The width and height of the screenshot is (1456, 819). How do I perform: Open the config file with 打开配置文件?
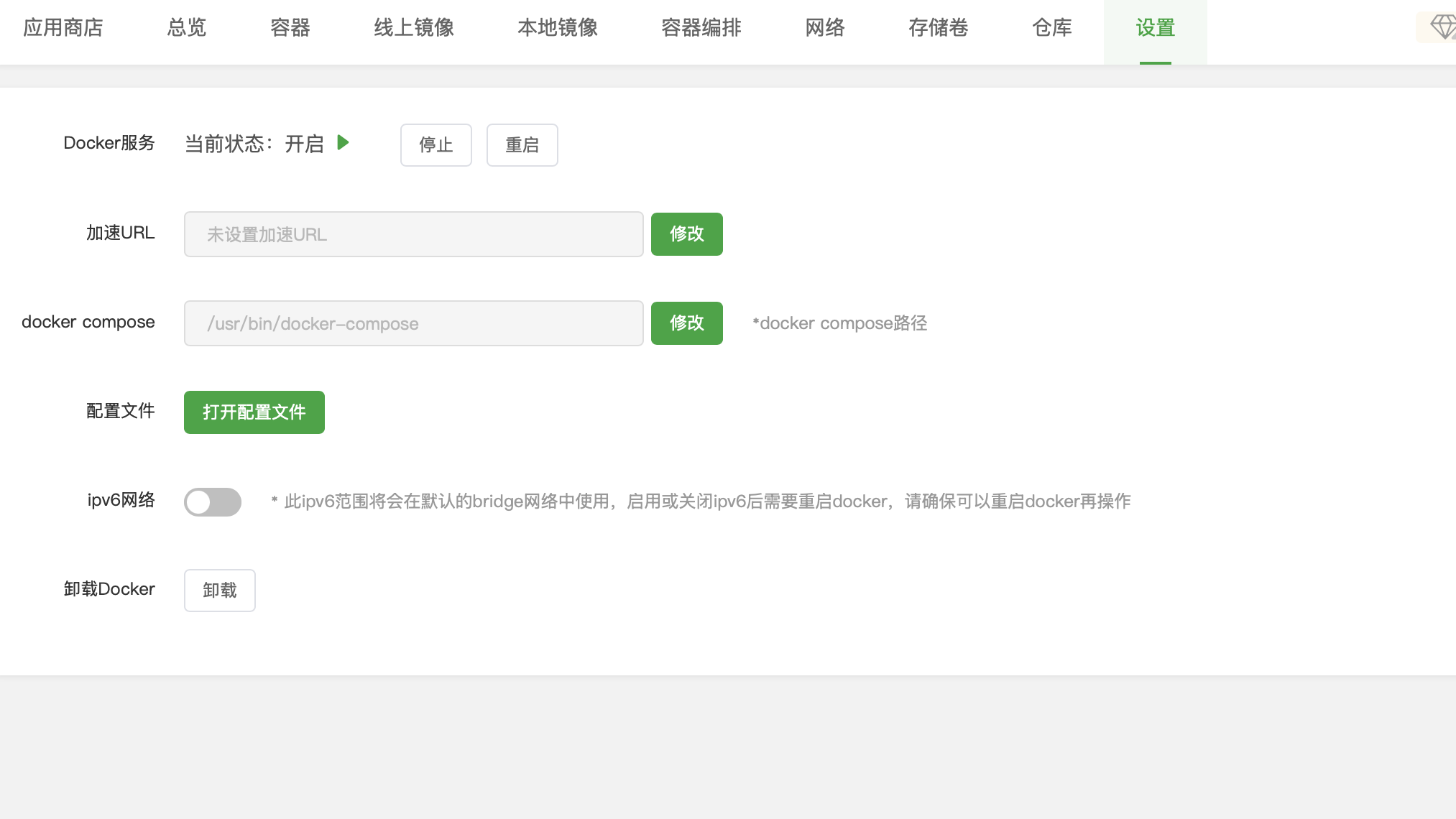(254, 412)
